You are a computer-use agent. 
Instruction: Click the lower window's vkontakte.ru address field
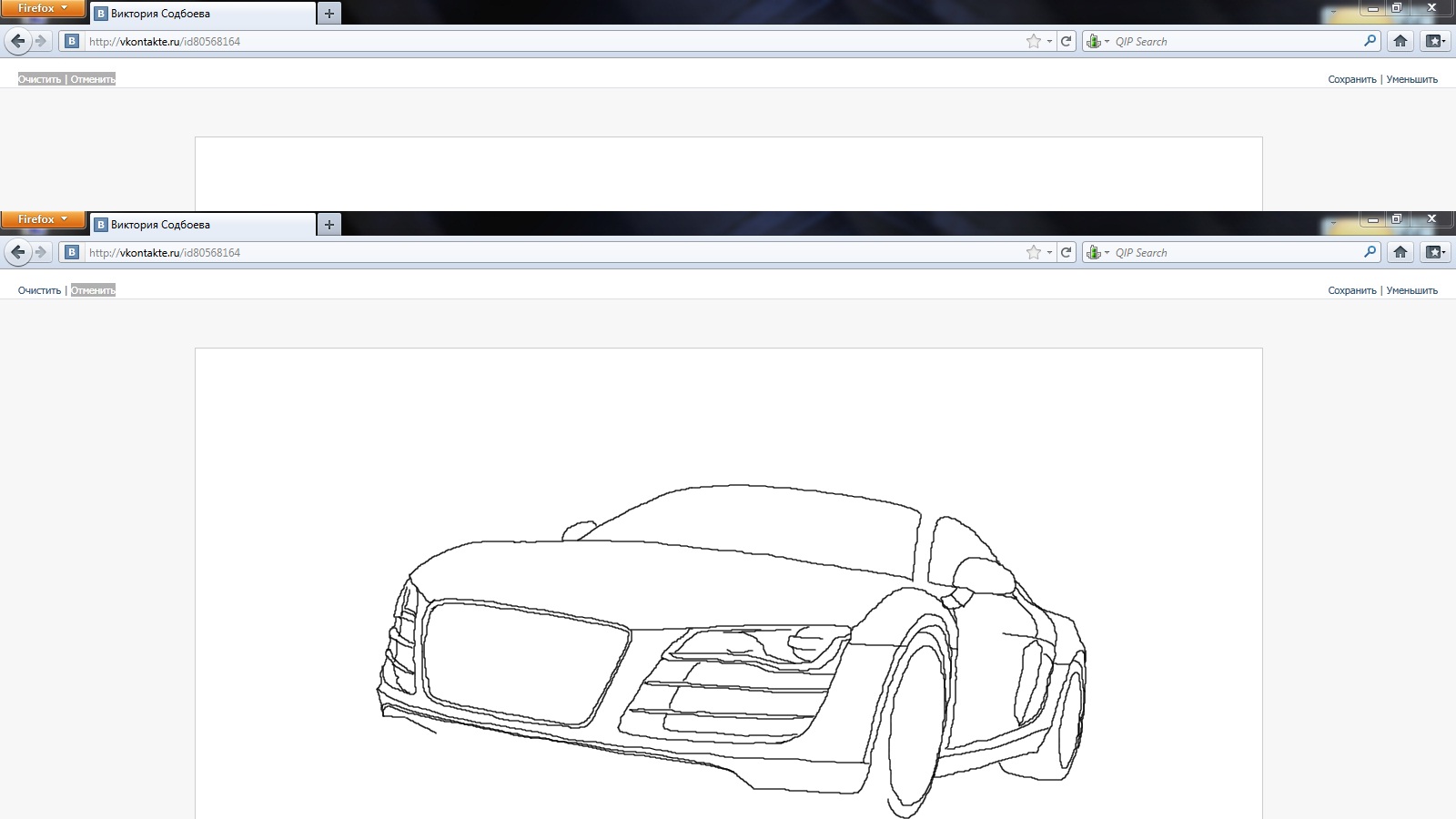tap(546, 252)
